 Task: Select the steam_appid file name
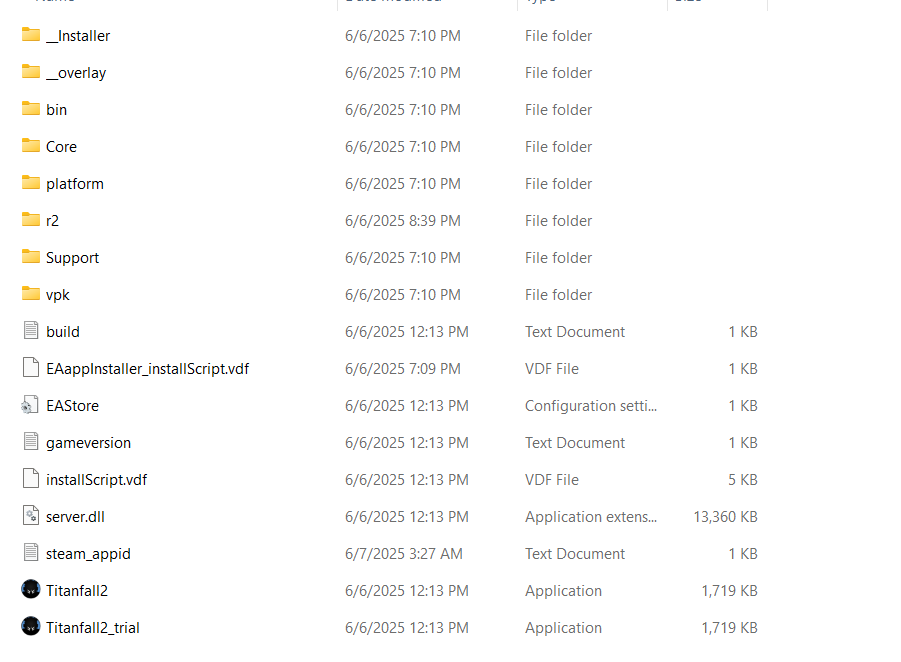[88, 555]
